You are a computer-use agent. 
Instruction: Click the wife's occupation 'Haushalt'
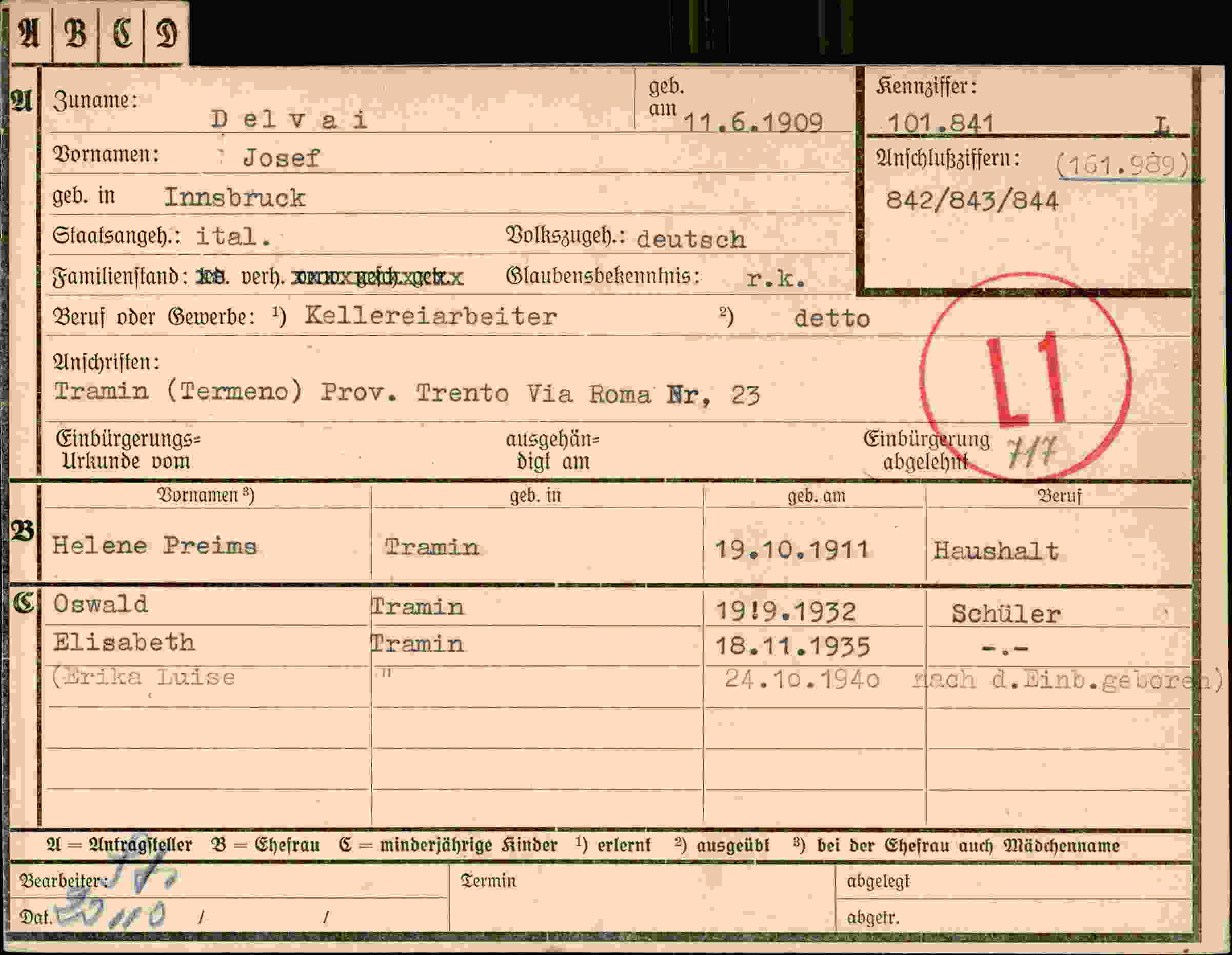[x=996, y=550]
